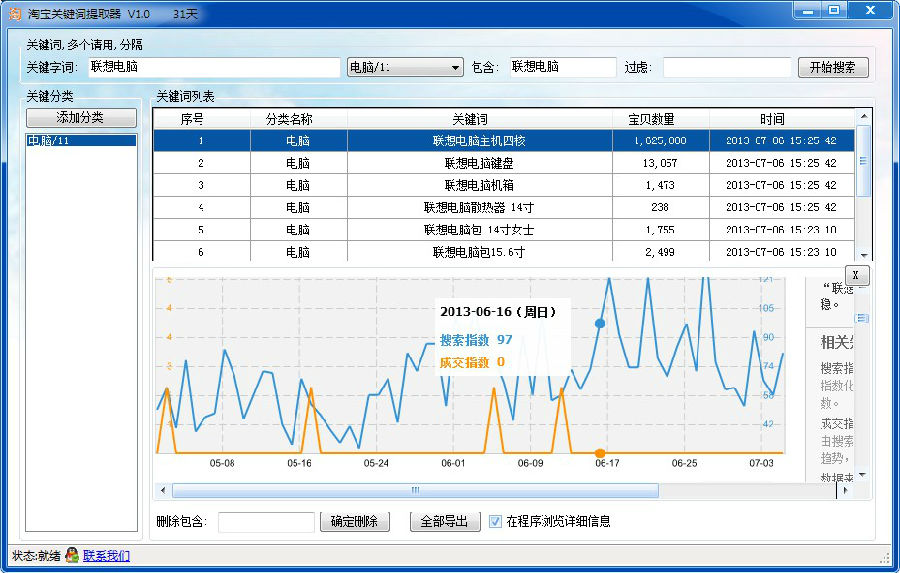Click the 时间 column header
Screen dimensions: 900x573
click(x=771, y=119)
